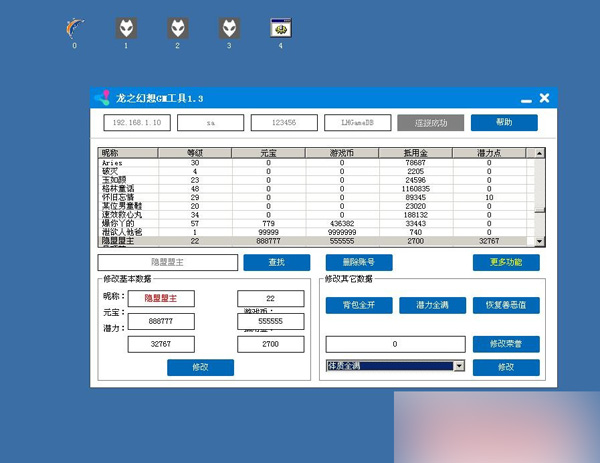The height and width of the screenshot is (463, 600).
Task: Click the grey 连接成功 connect button
Action: (431, 123)
